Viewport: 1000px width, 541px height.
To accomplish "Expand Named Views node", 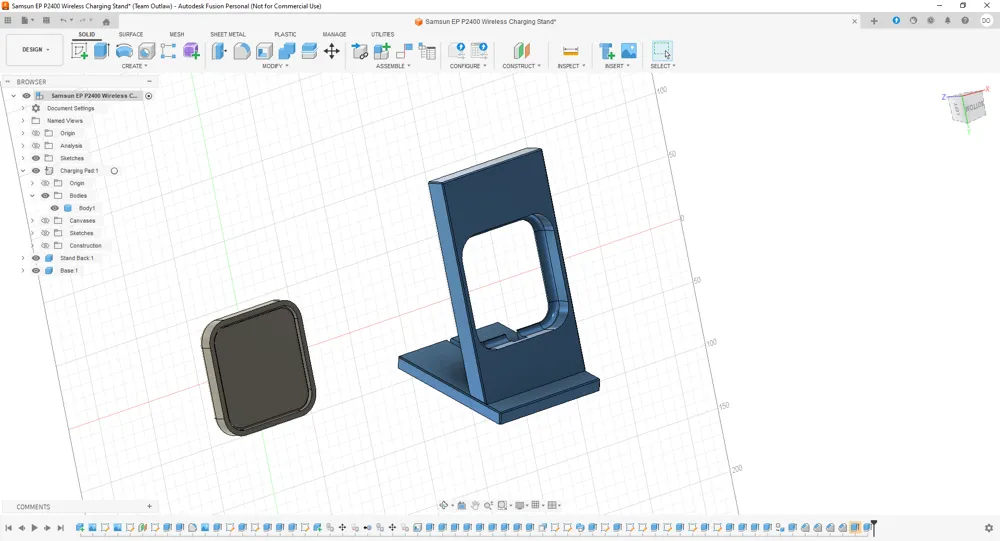I will click(23, 121).
